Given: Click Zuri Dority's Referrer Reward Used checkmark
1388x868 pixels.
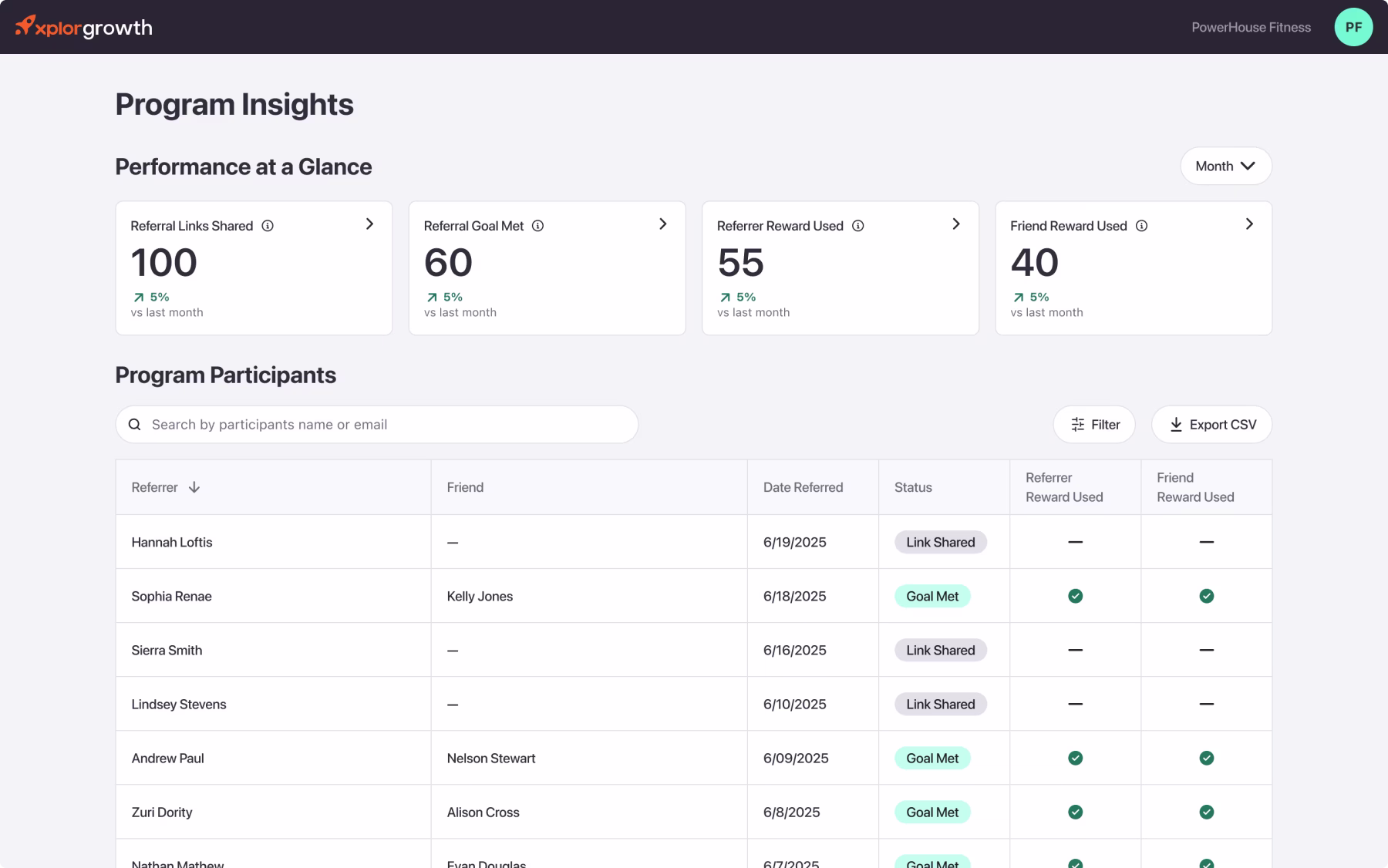Looking at the screenshot, I should pos(1075,812).
